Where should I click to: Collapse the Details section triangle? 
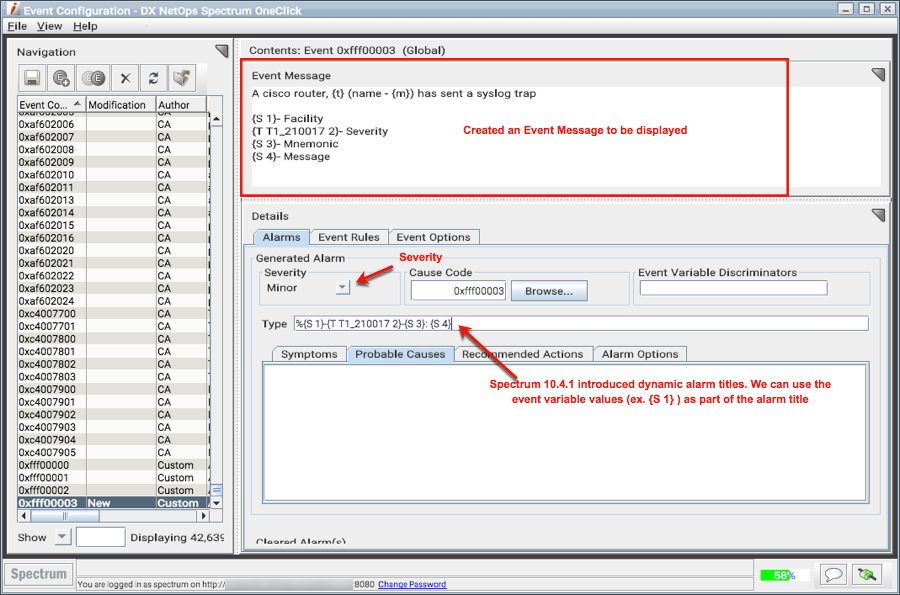coord(878,215)
